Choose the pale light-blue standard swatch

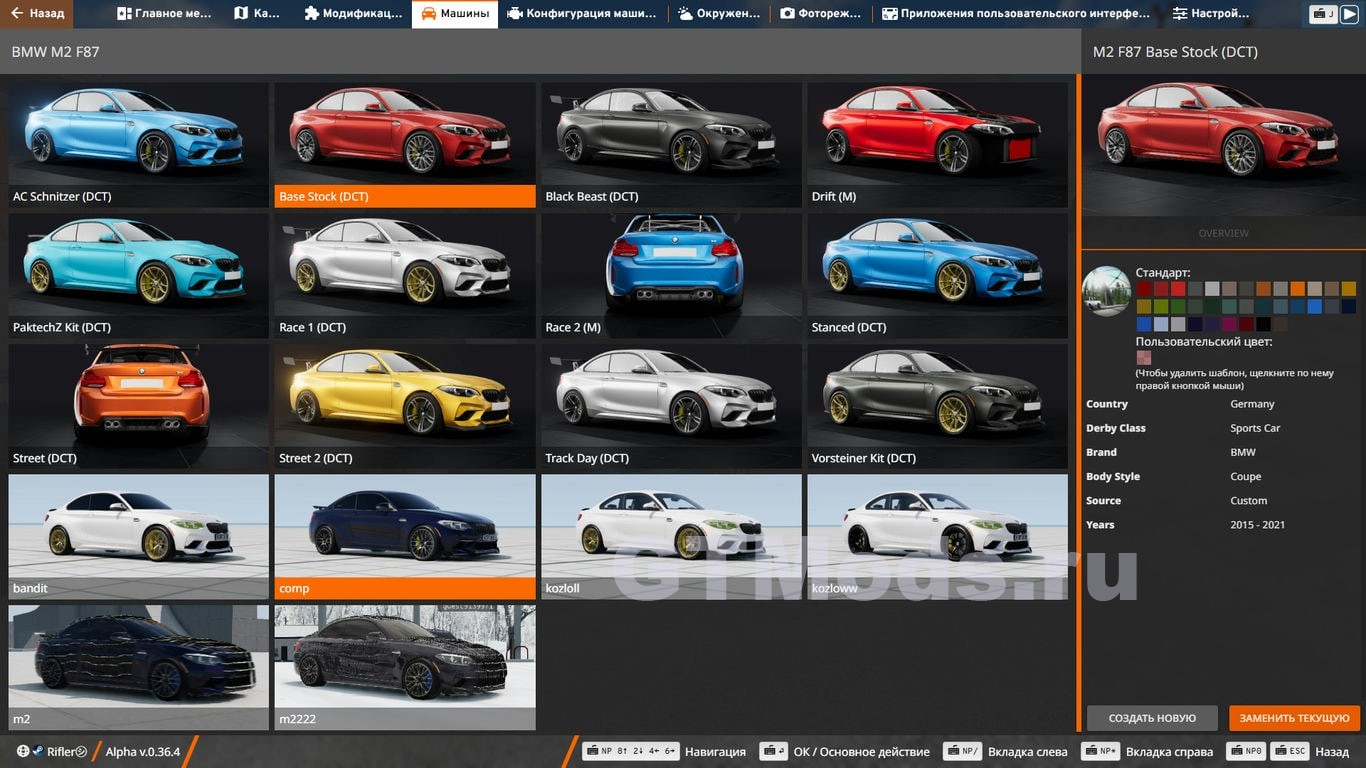click(x=1161, y=324)
